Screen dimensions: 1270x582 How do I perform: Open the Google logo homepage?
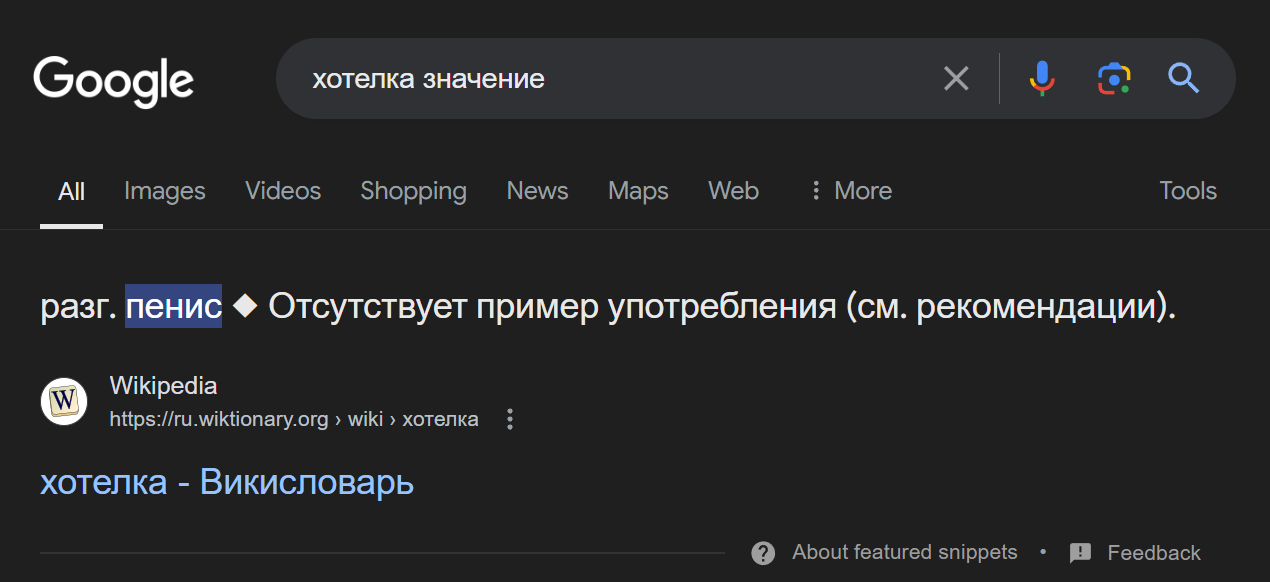click(113, 81)
